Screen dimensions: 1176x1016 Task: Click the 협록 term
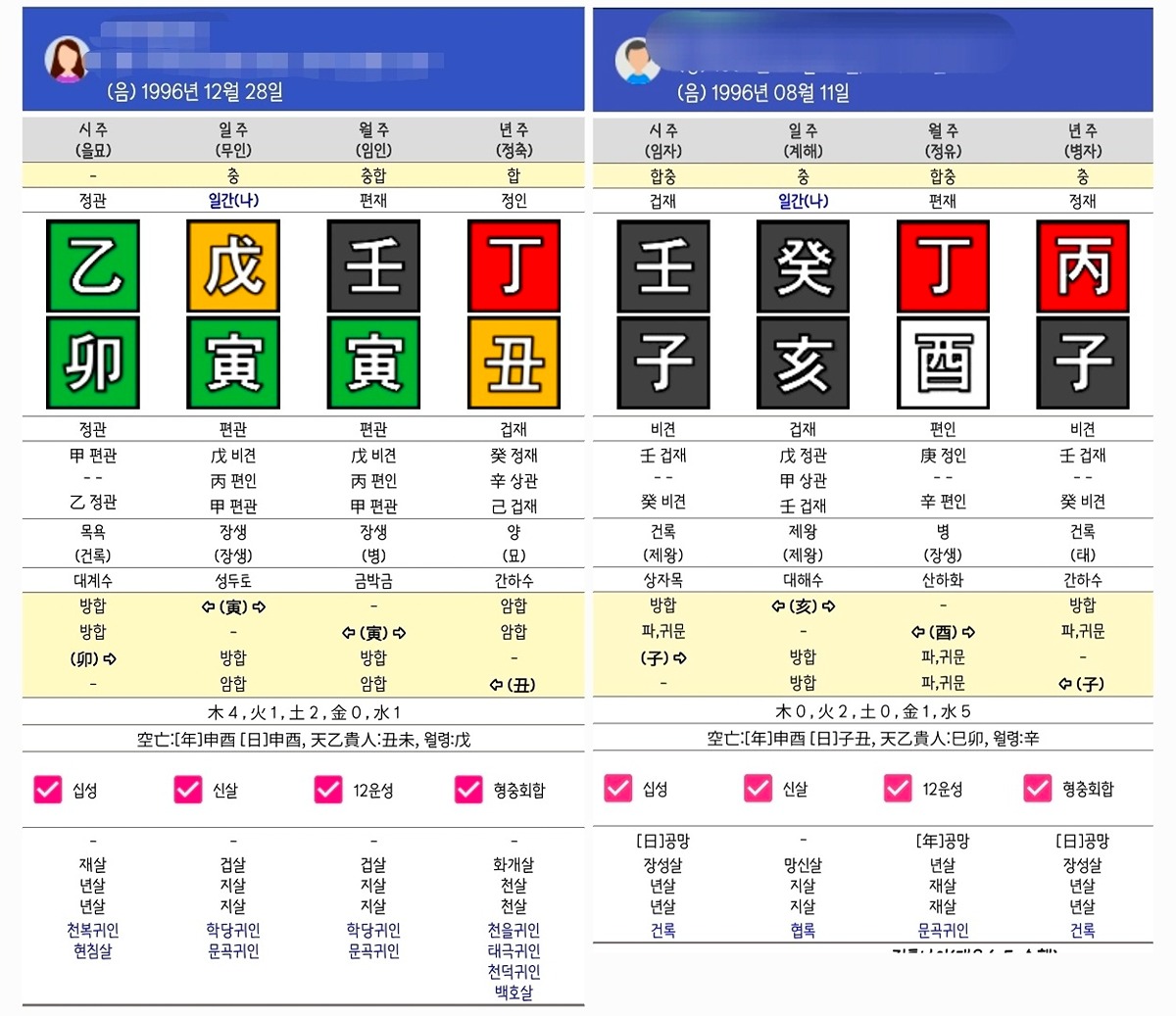pos(803,930)
